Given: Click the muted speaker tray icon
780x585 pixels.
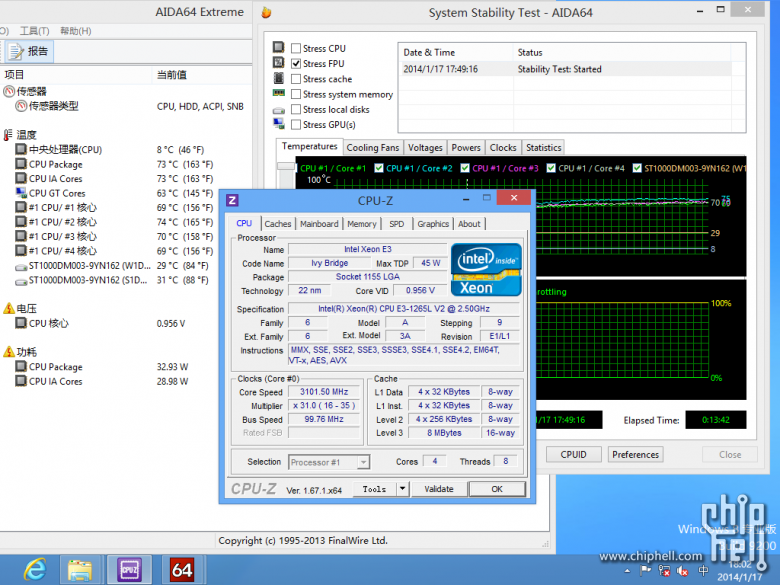Looking at the screenshot, I should (682, 571).
